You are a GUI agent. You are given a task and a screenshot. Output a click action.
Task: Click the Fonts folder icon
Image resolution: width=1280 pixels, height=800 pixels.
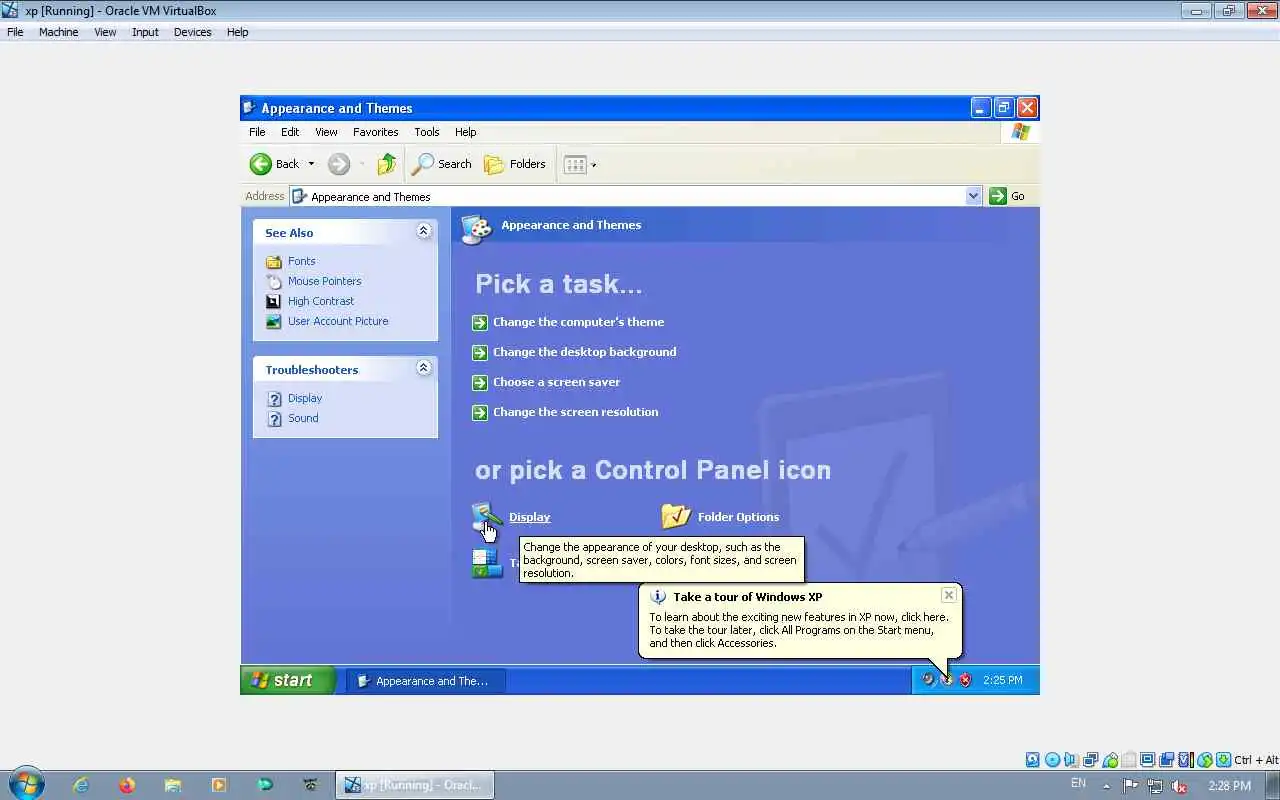pos(274,261)
